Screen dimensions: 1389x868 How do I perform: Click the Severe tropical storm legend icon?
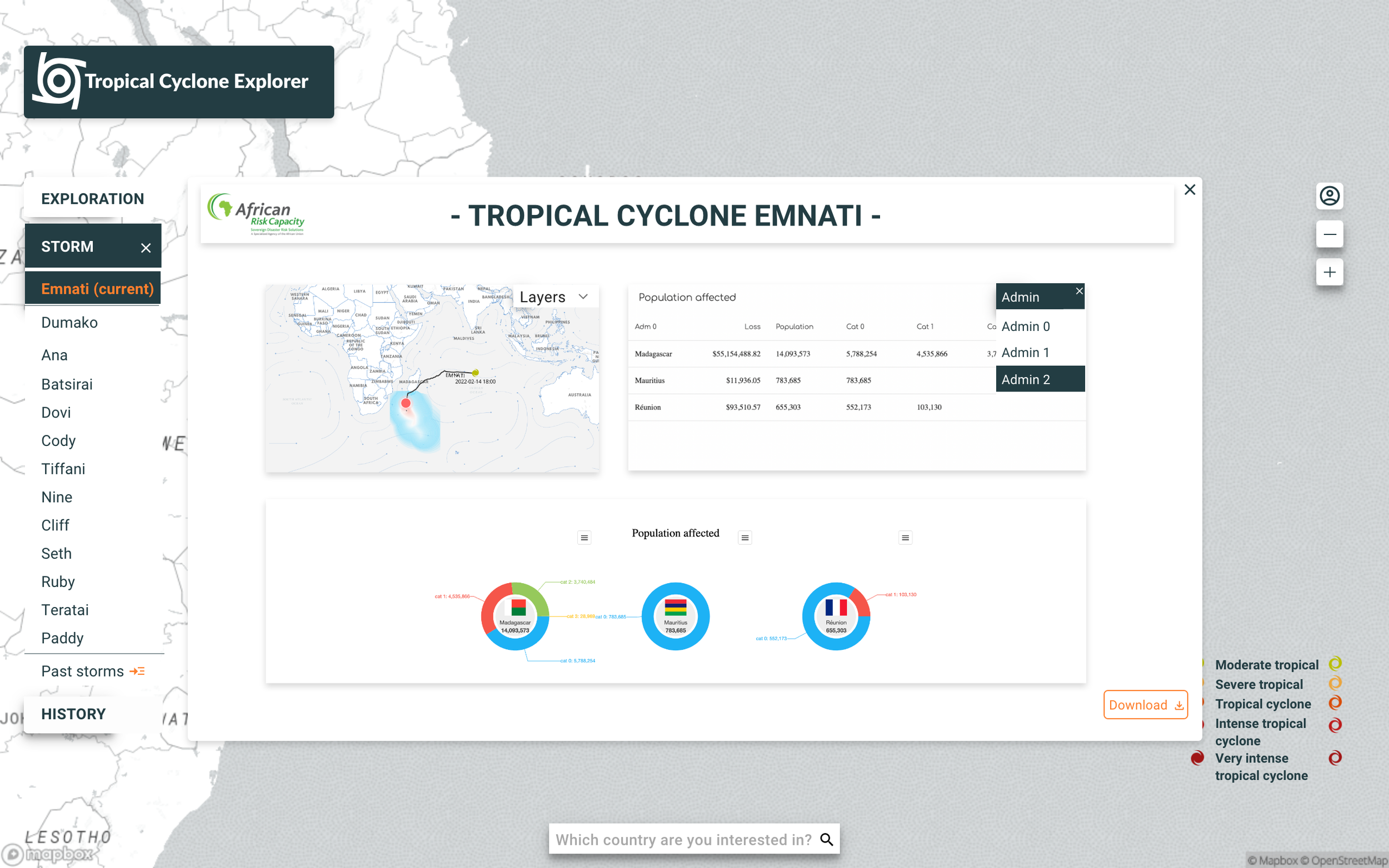point(1335,683)
